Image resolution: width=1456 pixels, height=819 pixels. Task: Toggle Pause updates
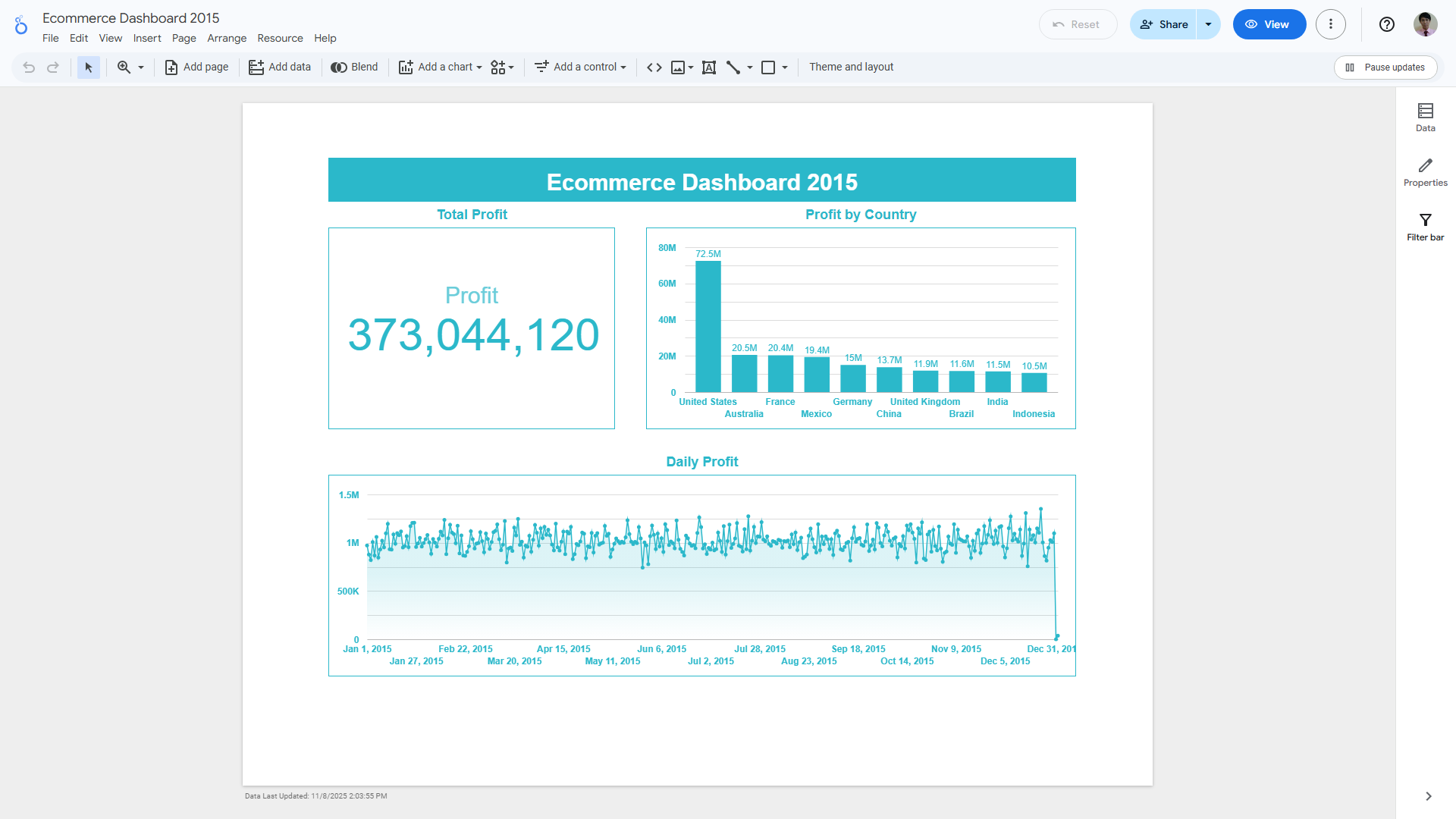[x=1385, y=67]
